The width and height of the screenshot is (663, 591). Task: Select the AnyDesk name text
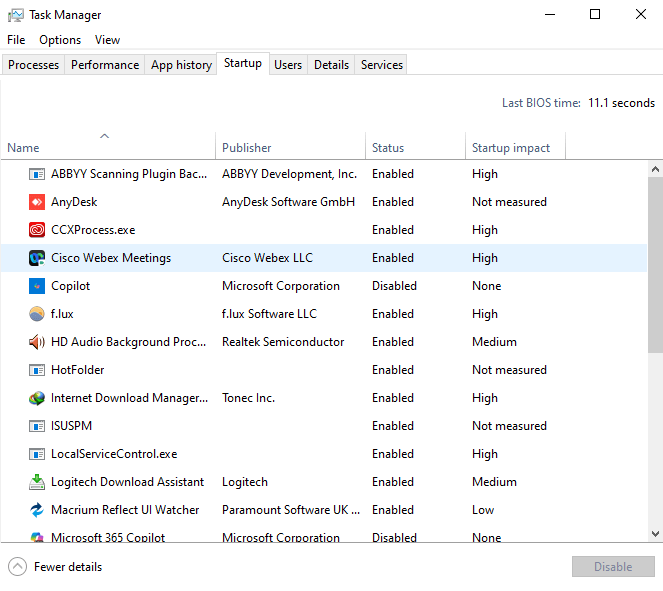coord(74,202)
